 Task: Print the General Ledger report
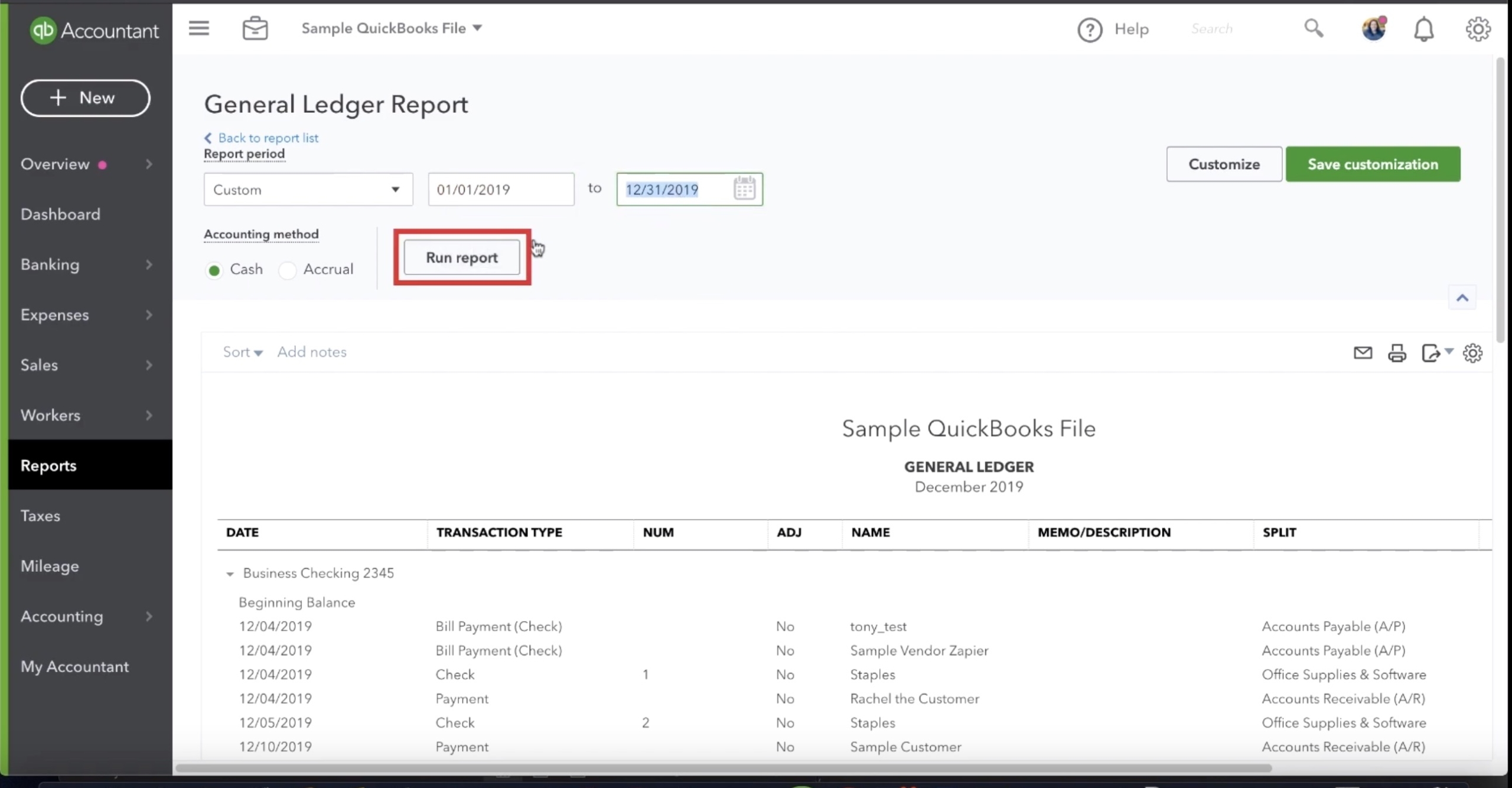tap(1397, 353)
